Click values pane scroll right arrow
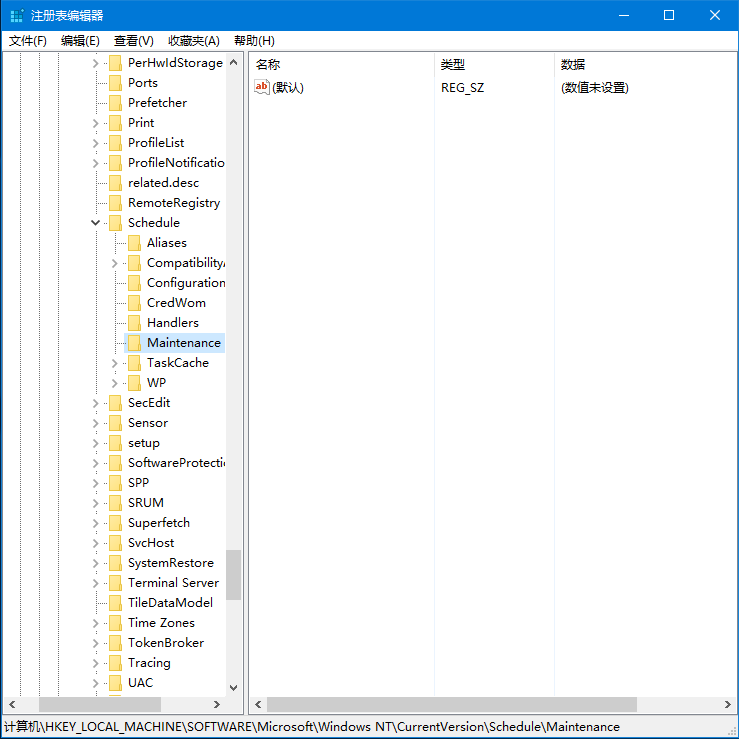The height and width of the screenshot is (739, 739). (x=728, y=704)
